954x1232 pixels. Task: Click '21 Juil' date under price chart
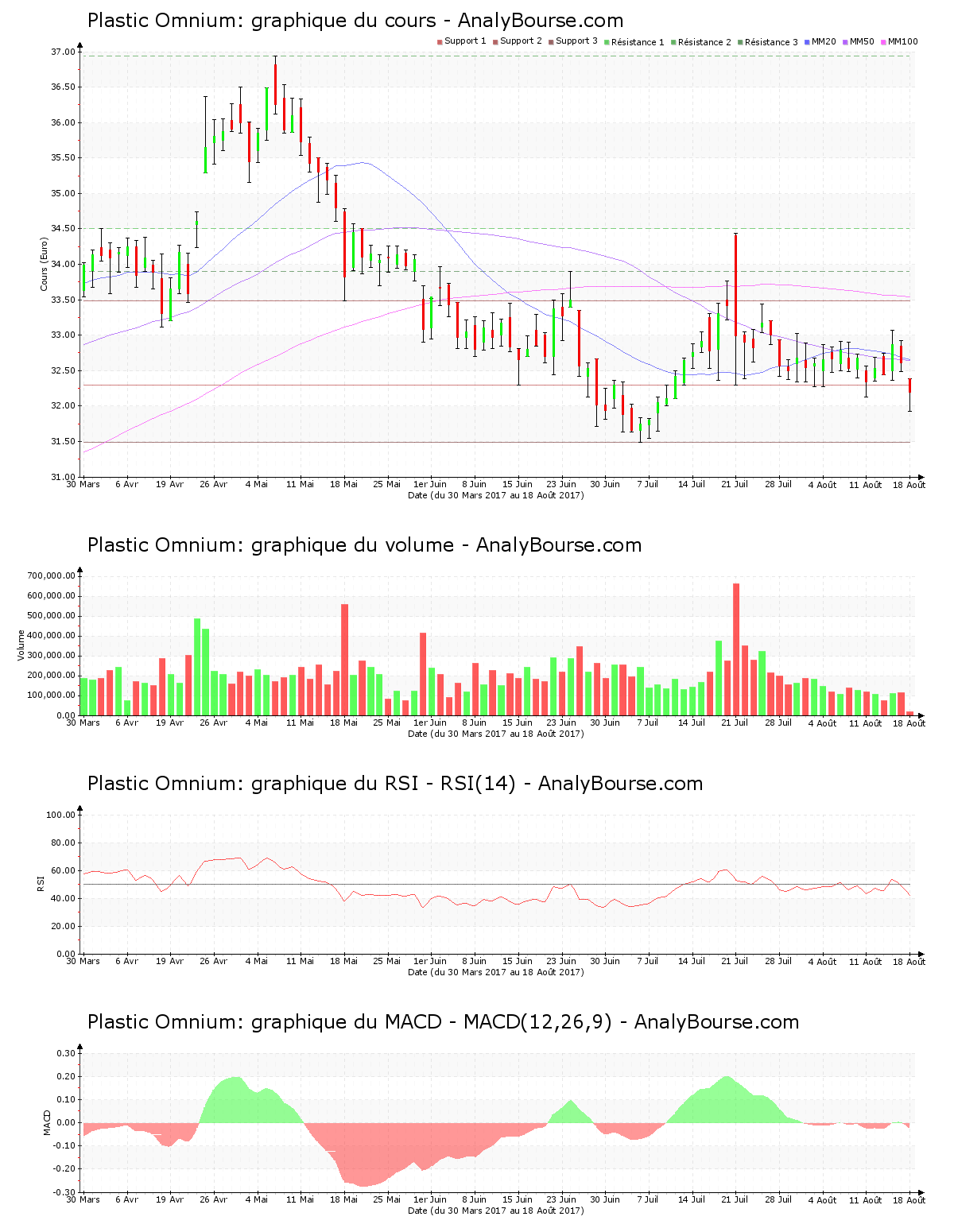pyautogui.click(x=735, y=484)
